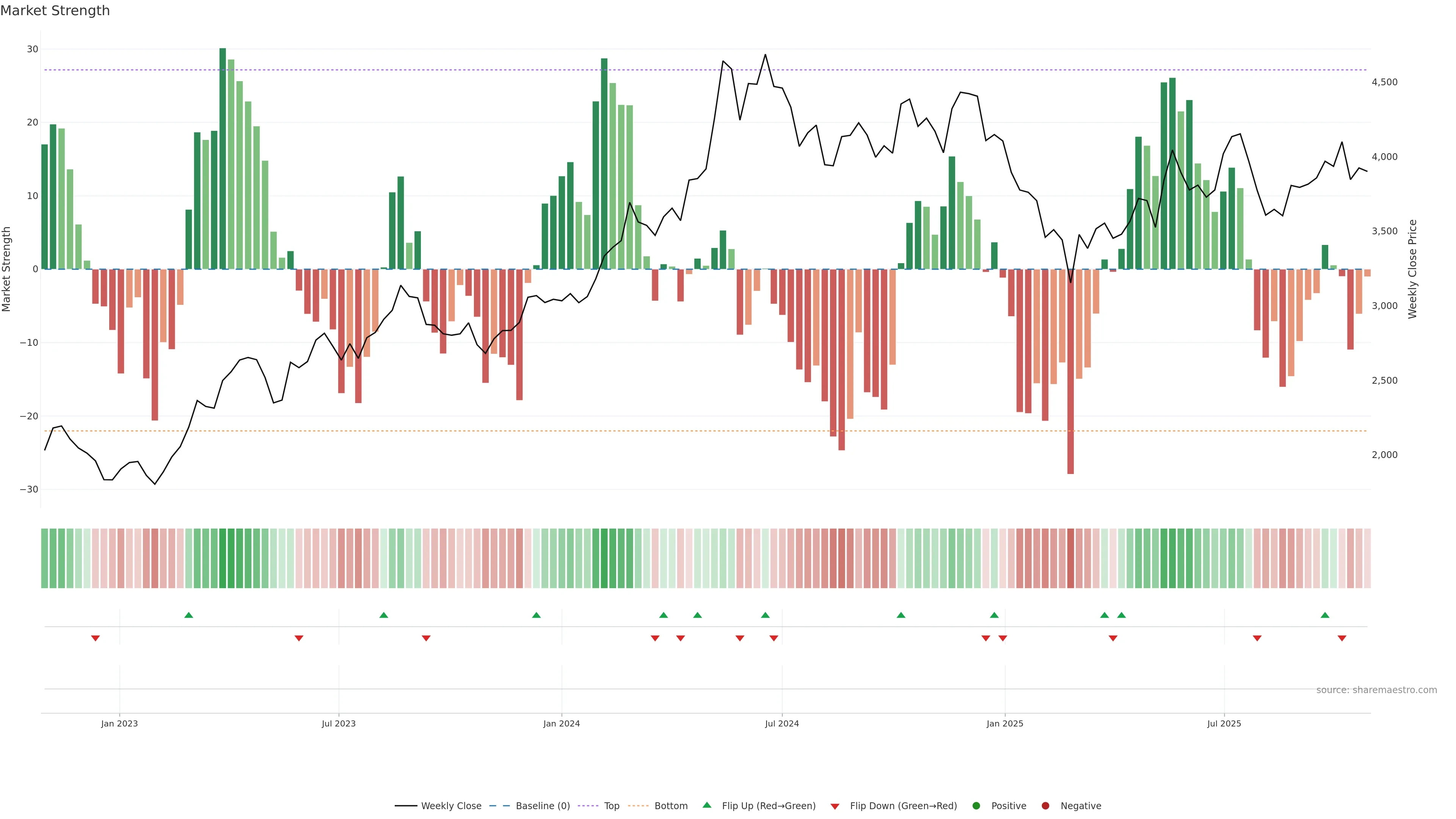The width and height of the screenshot is (1456, 819).
Task: Click the Market Strength chart title
Action: pos(55,11)
